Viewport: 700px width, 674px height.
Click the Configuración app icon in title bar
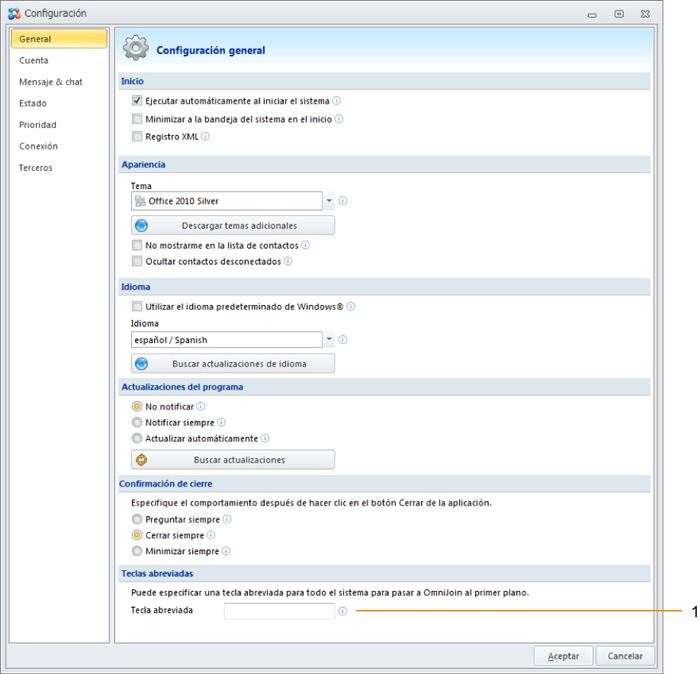(x=14, y=13)
